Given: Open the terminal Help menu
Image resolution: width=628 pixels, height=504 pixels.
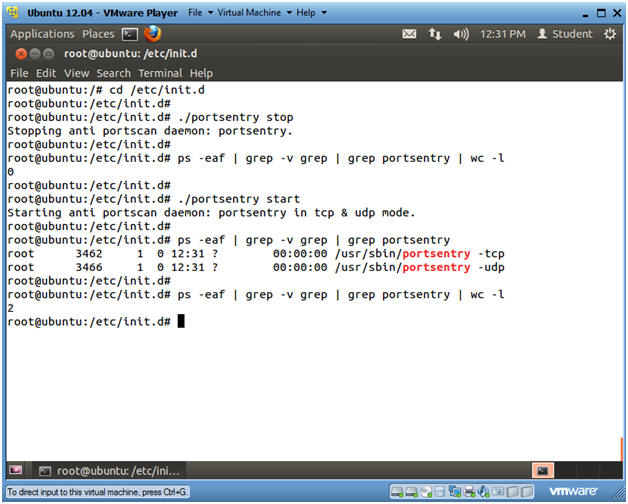Looking at the screenshot, I should coord(201,73).
